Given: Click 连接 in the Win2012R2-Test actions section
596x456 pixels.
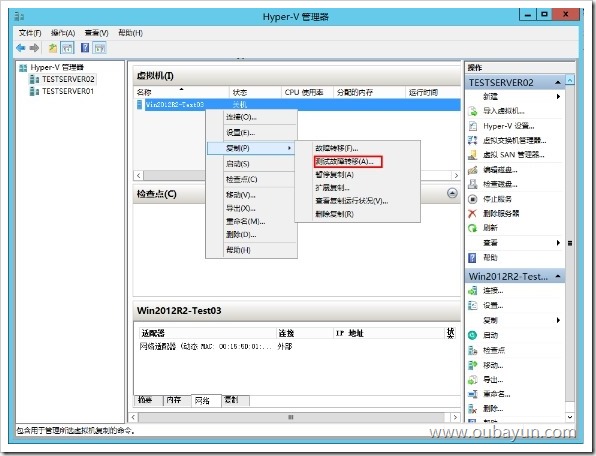Looking at the screenshot, I should coord(493,291).
